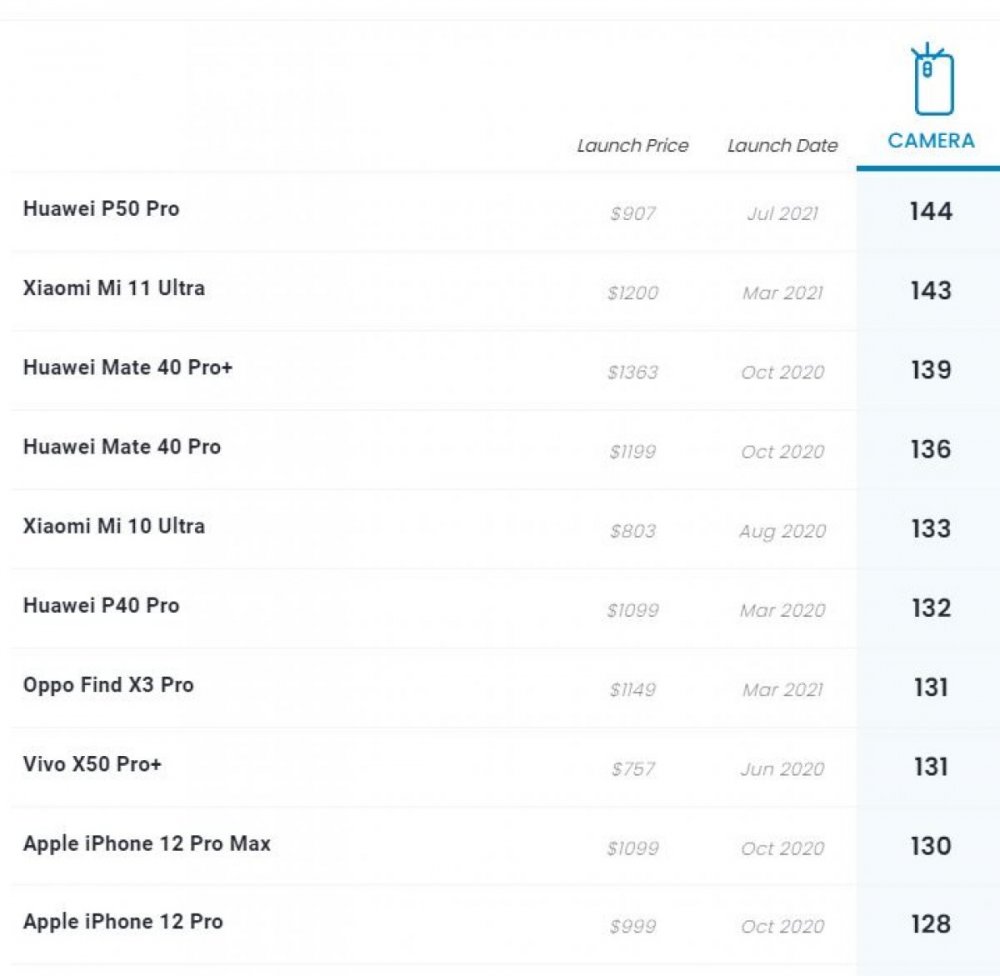Screen dimensions: 1000x976
Task: Click the Jul 2021 launch date
Action: pos(782,214)
